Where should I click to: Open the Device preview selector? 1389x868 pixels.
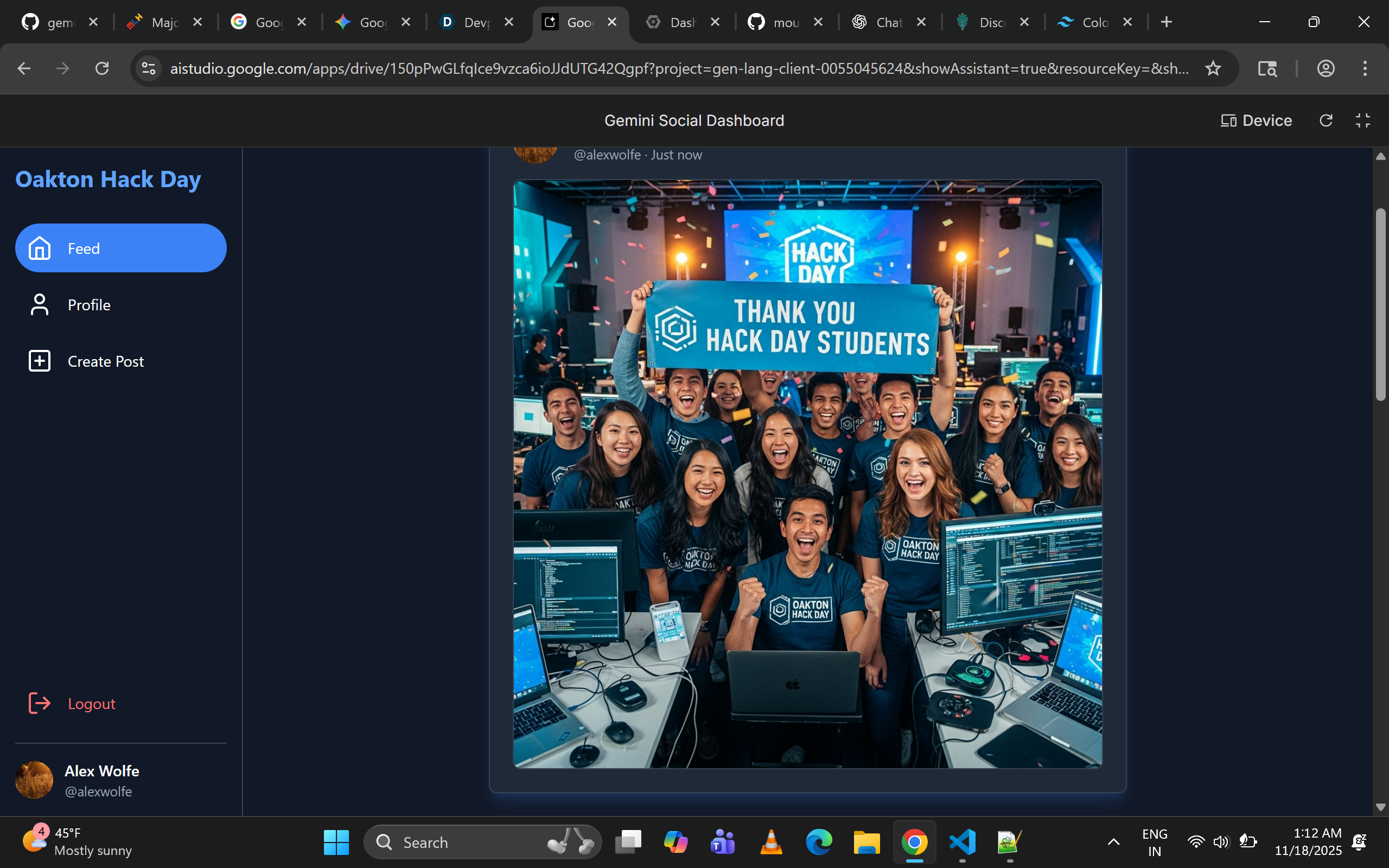(1256, 120)
